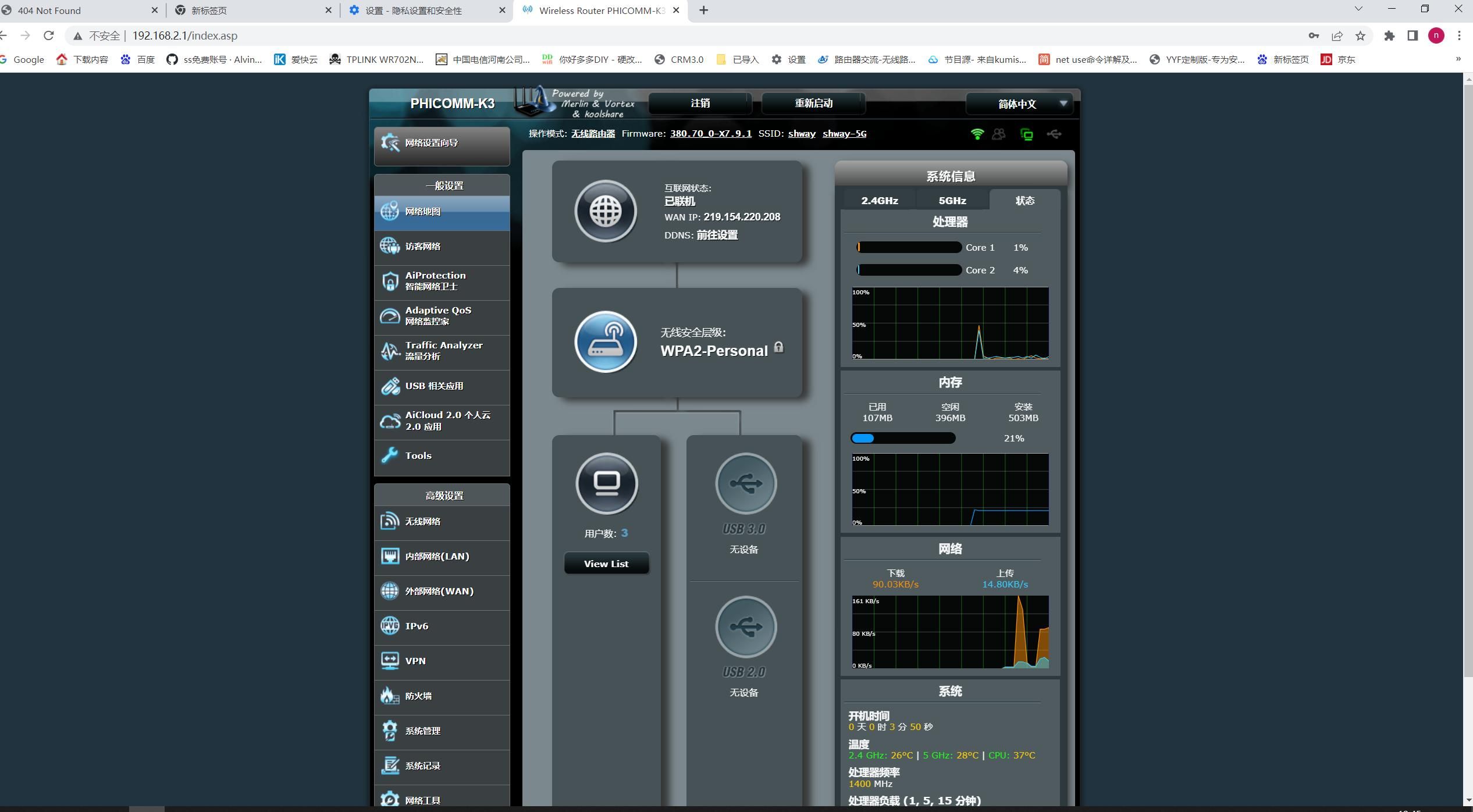Click the USB 2.0 port icon
Viewport: 1473px width, 812px height.
(x=746, y=626)
